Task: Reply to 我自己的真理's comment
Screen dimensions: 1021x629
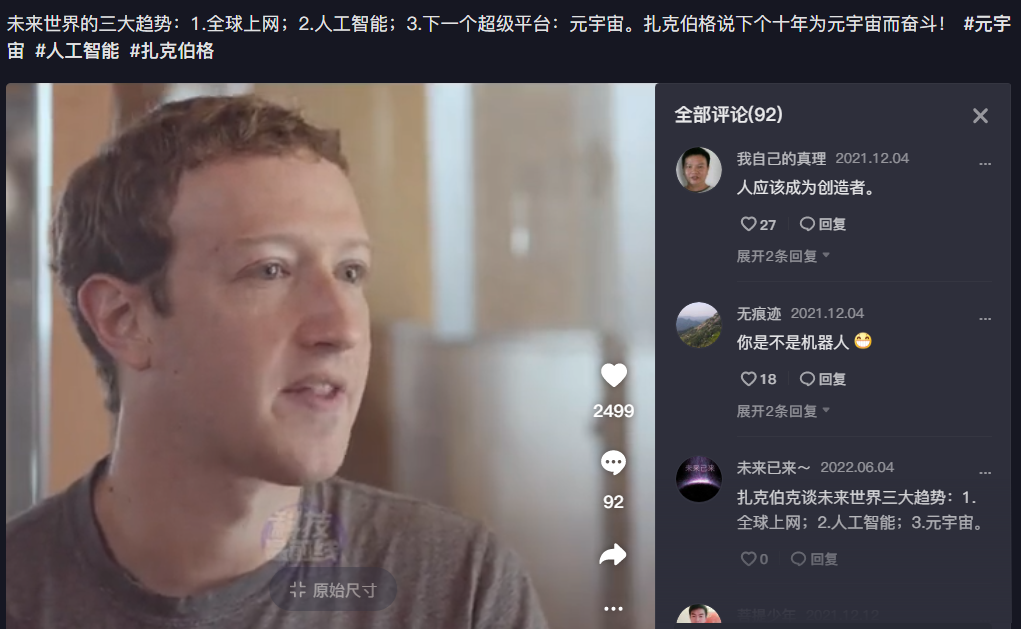Action: [823, 224]
